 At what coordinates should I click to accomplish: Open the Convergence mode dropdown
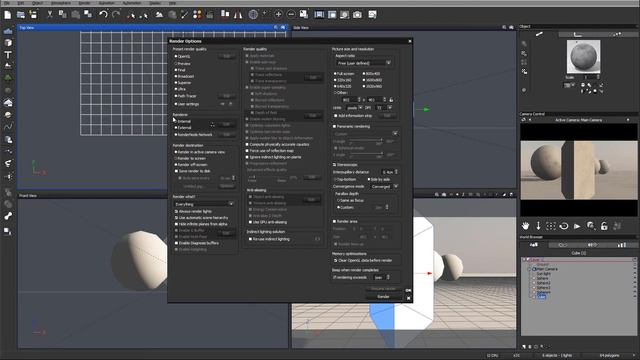click(384, 187)
